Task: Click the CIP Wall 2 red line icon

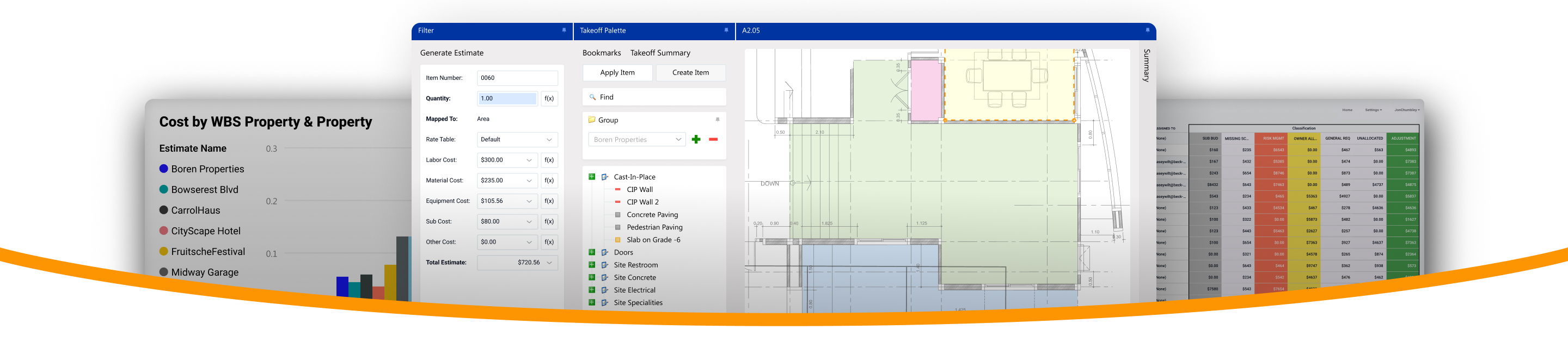Action: pyautogui.click(x=618, y=202)
